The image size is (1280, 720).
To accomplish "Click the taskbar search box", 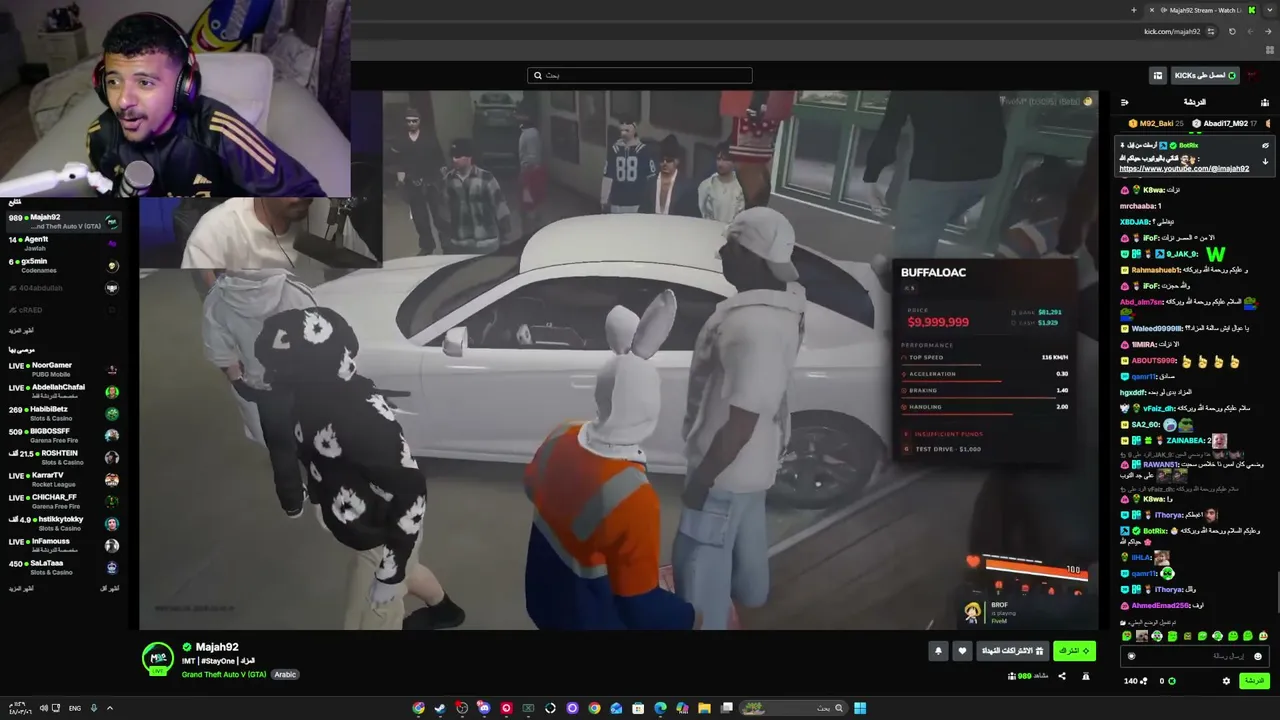I will pos(795,708).
